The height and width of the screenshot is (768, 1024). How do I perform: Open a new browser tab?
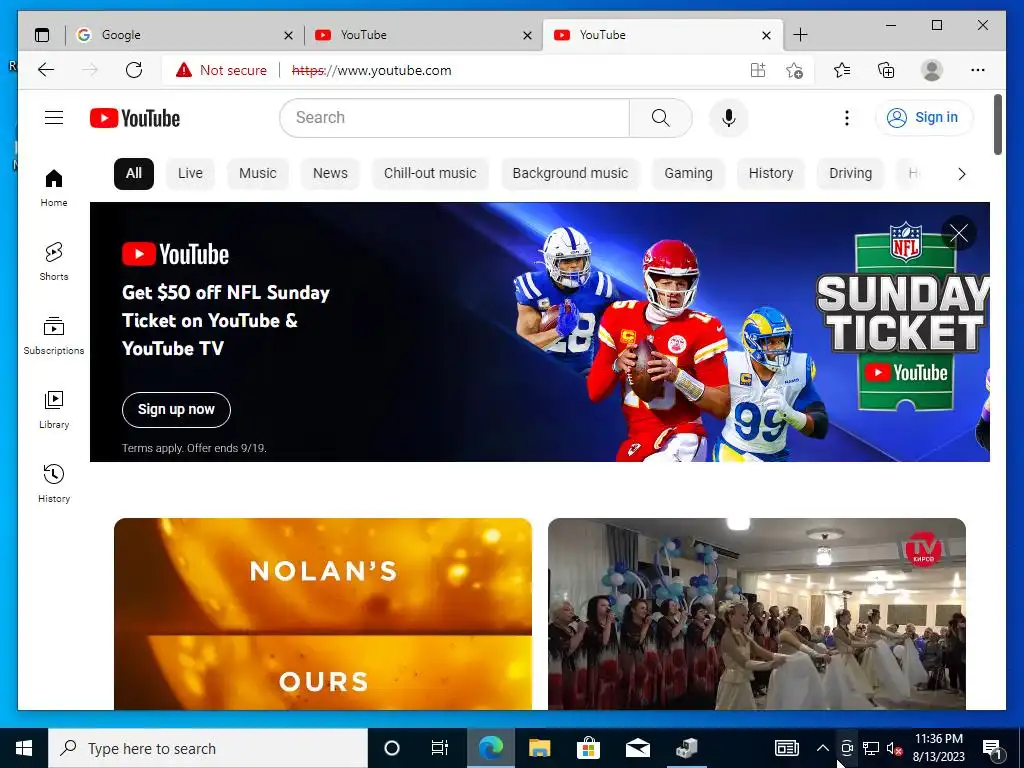pyautogui.click(x=800, y=35)
